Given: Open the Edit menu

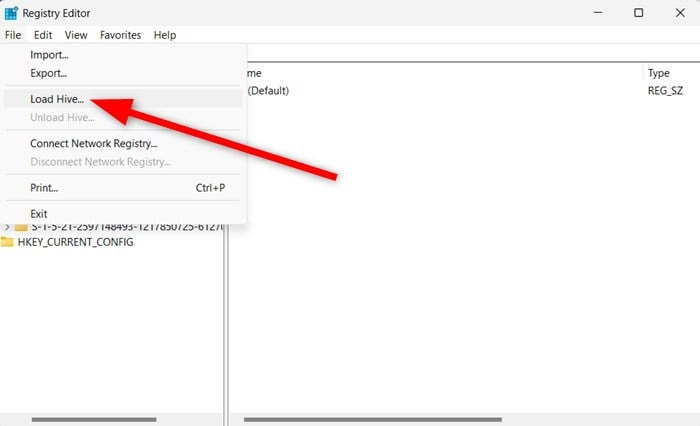Looking at the screenshot, I should pos(43,35).
